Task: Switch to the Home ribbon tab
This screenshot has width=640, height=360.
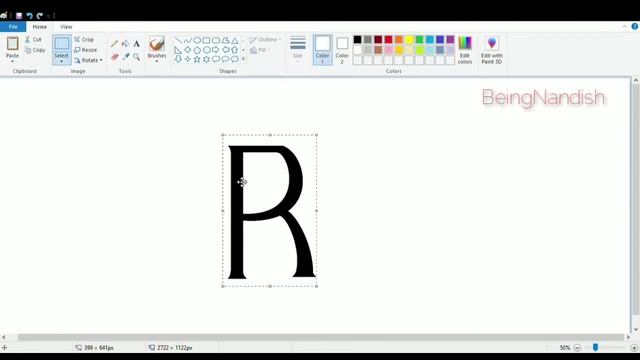Action: (40, 27)
